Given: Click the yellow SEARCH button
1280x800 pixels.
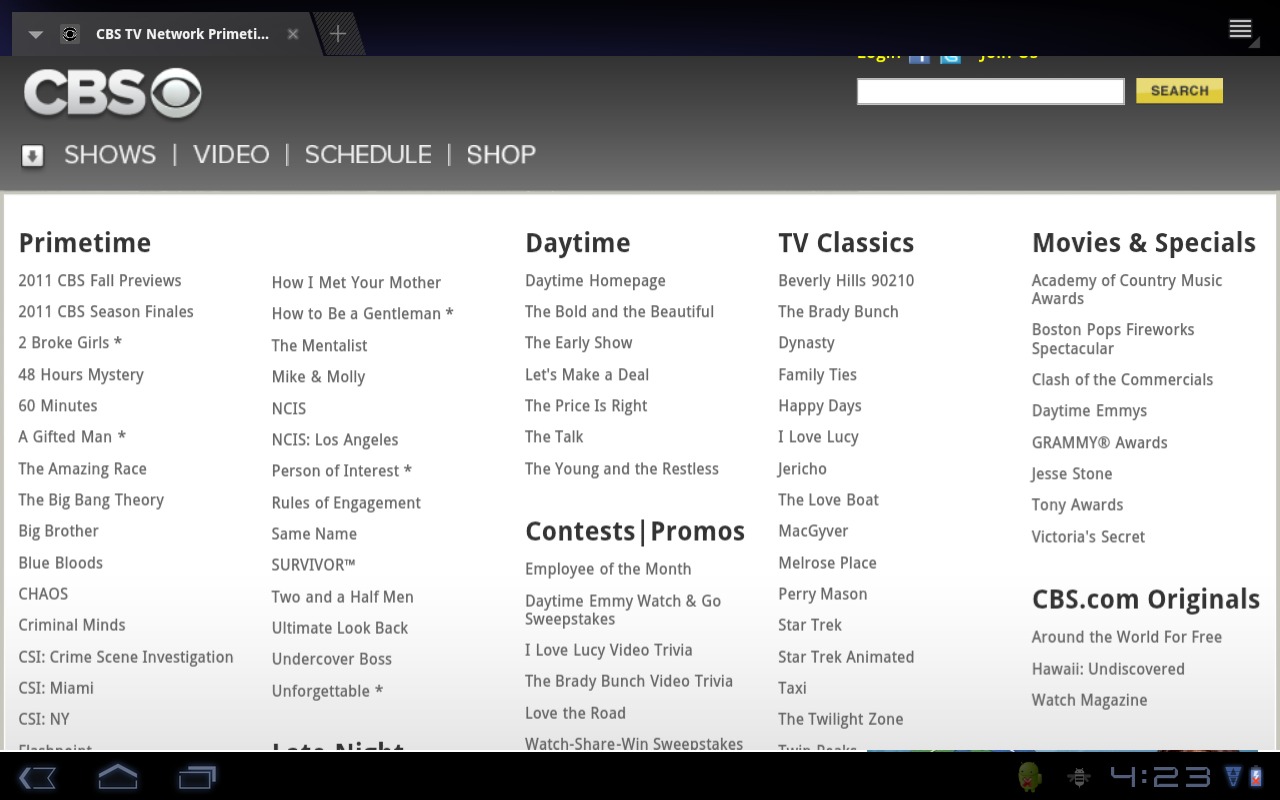Looking at the screenshot, I should point(1179,91).
